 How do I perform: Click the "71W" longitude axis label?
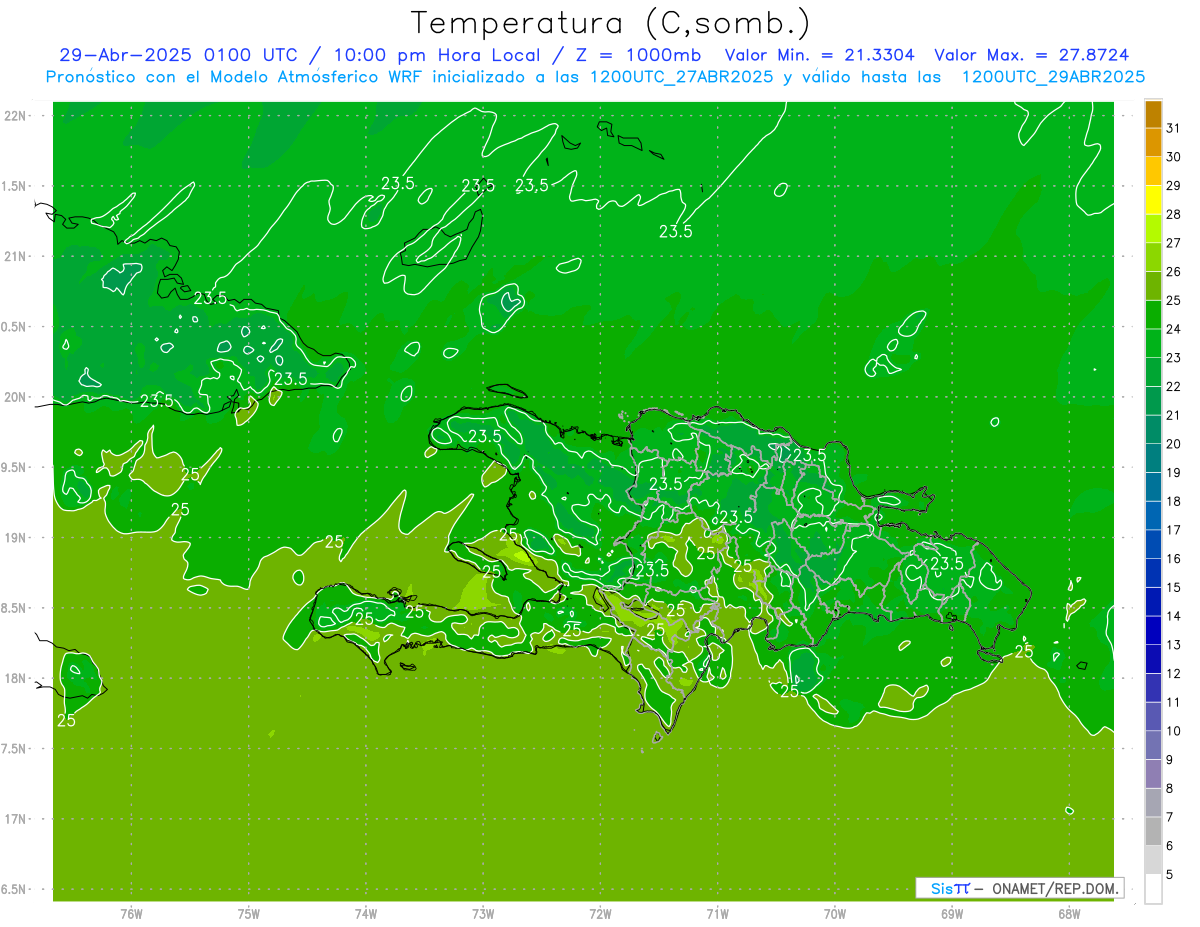[x=718, y=914]
